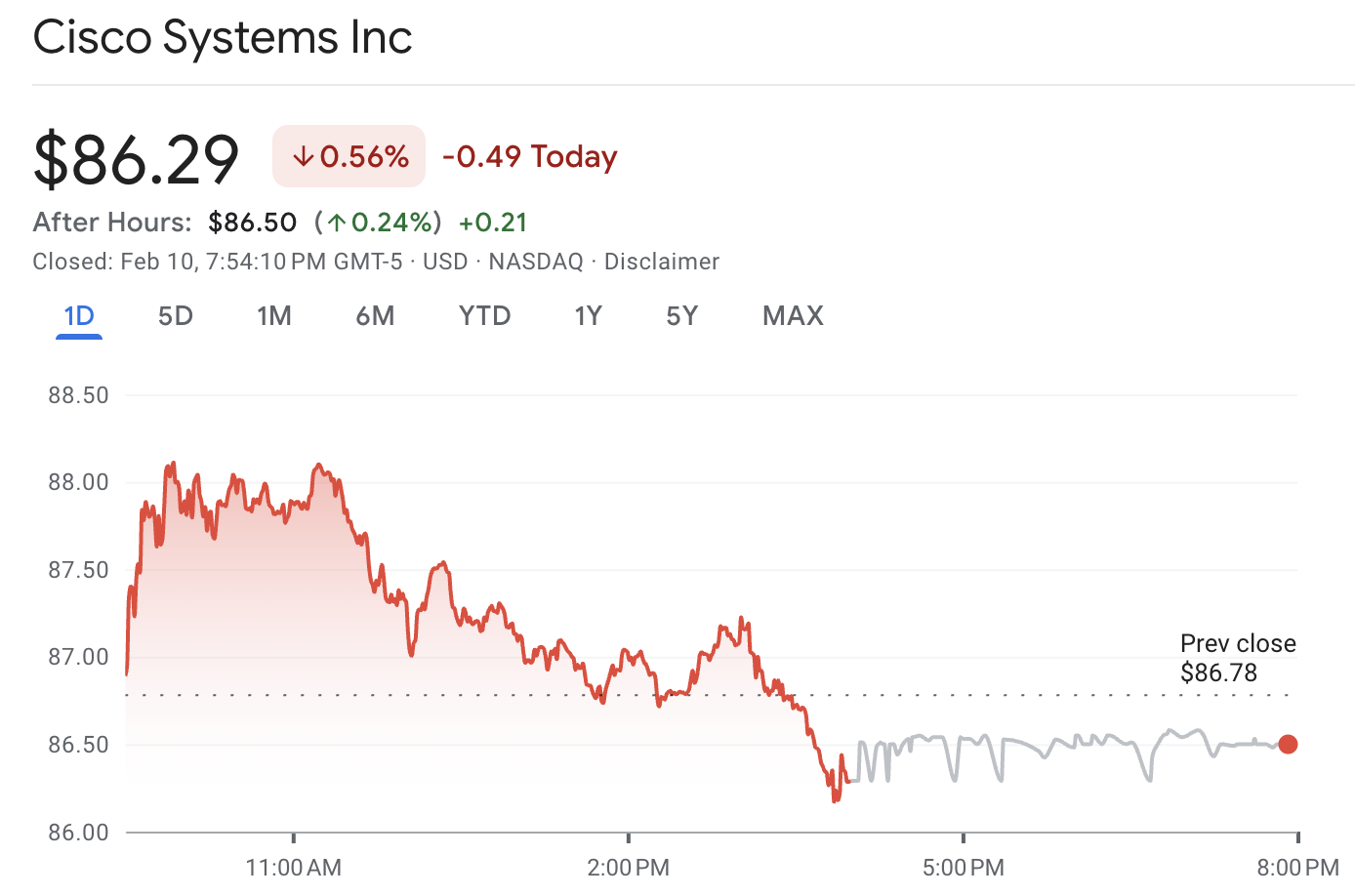This screenshot has height=896, width=1355.
Task: Keep the 1D tab selected
Action: [78, 315]
